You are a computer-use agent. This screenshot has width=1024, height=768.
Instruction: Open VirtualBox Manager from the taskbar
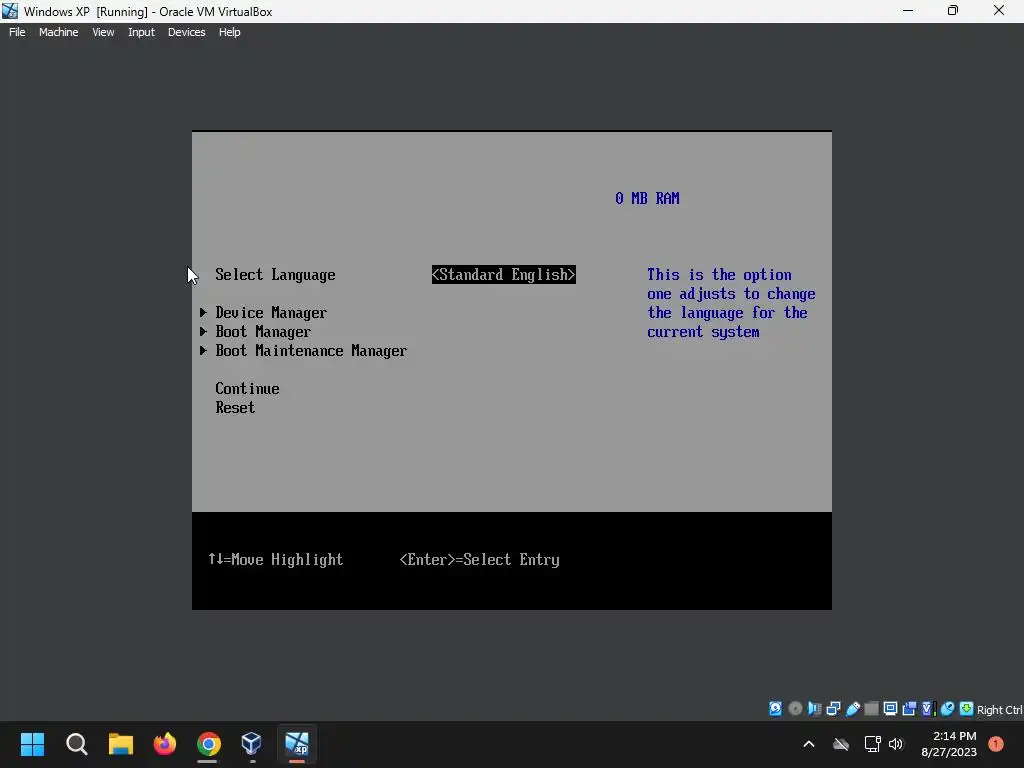point(252,744)
